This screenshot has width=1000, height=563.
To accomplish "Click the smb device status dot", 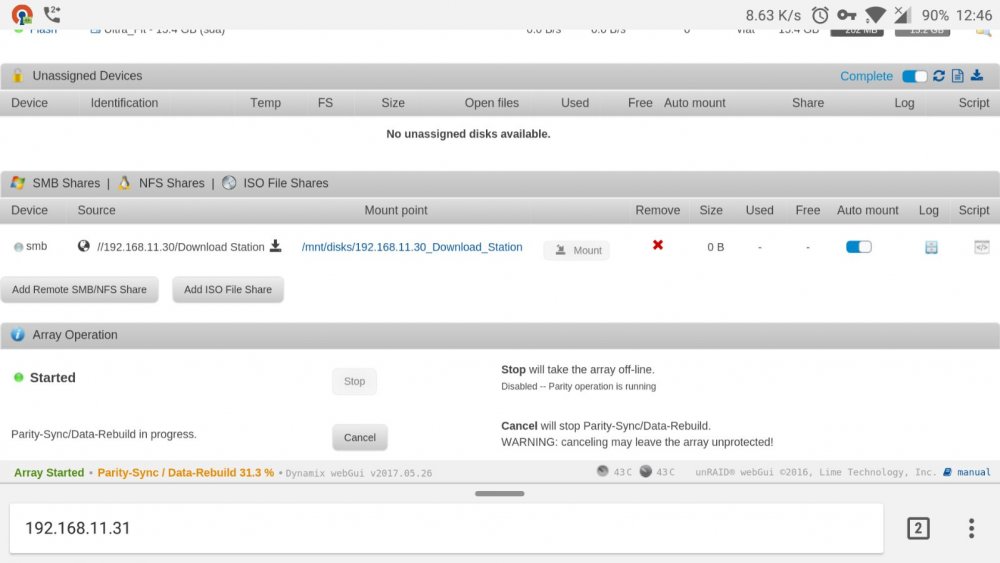I will [18, 247].
